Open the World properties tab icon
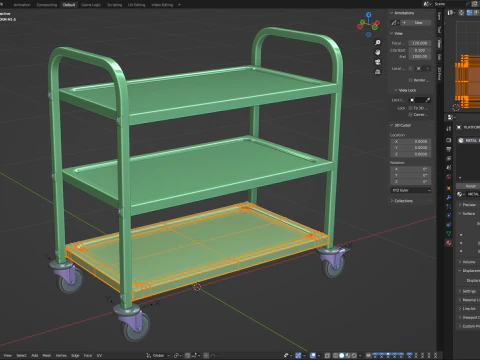This screenshot has width=480, height=360. pos(449,176)
